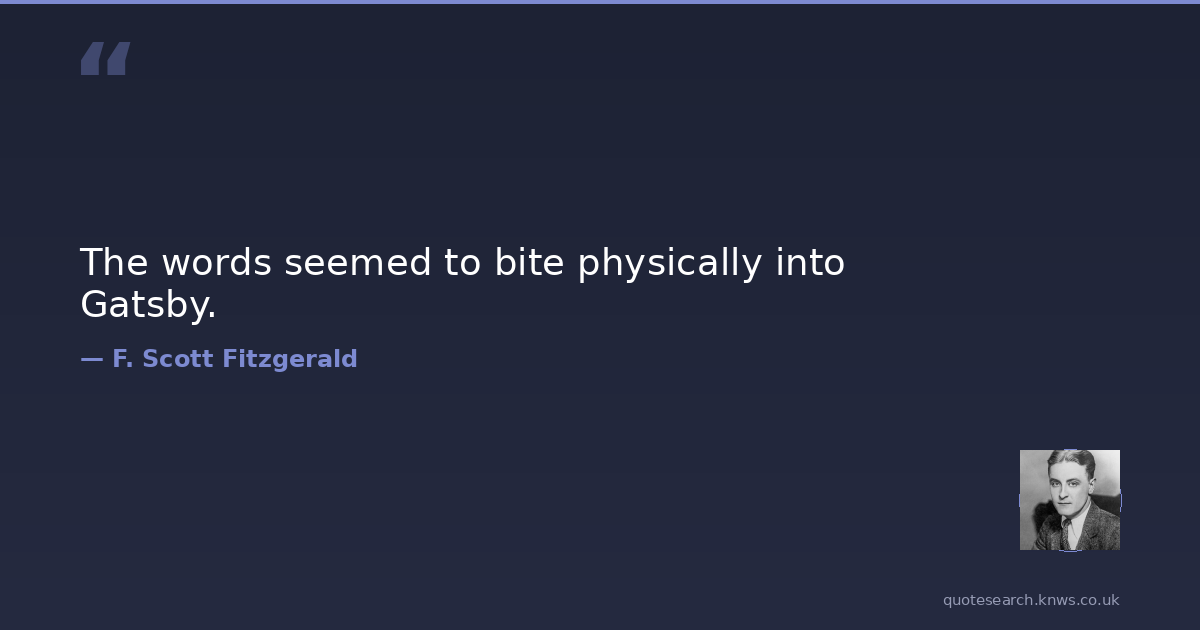Click the author portrait thumbnail
The image size is (1200, 630).
(1069, 500)
